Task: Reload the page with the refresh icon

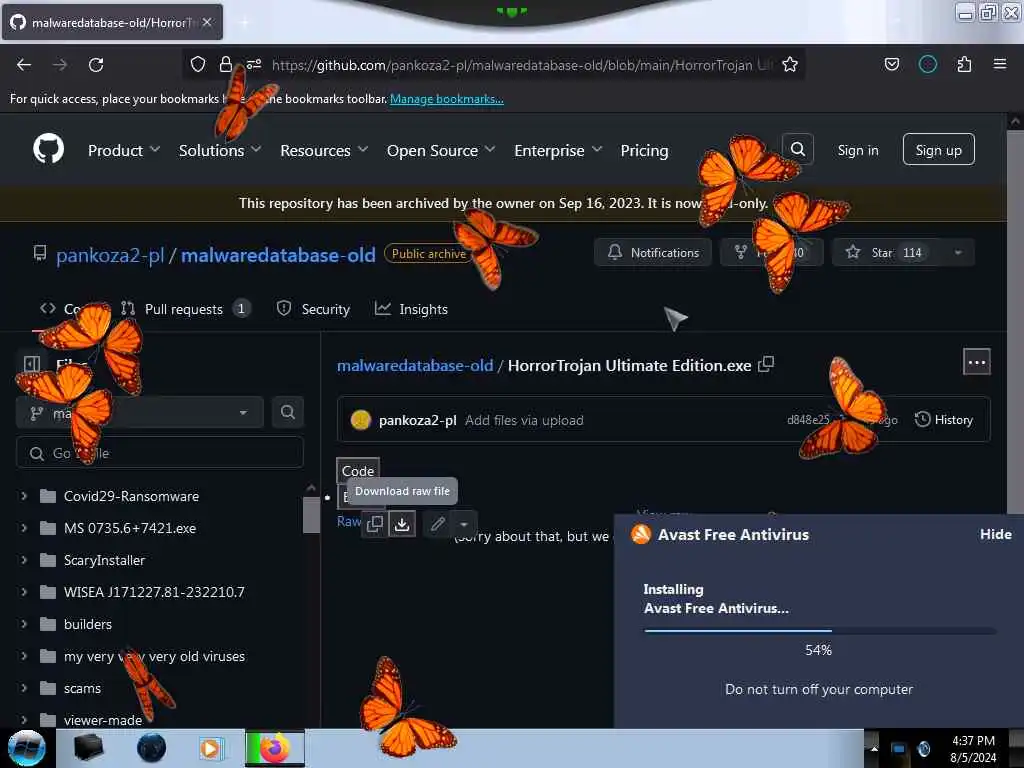Action: tap(96, 65)
